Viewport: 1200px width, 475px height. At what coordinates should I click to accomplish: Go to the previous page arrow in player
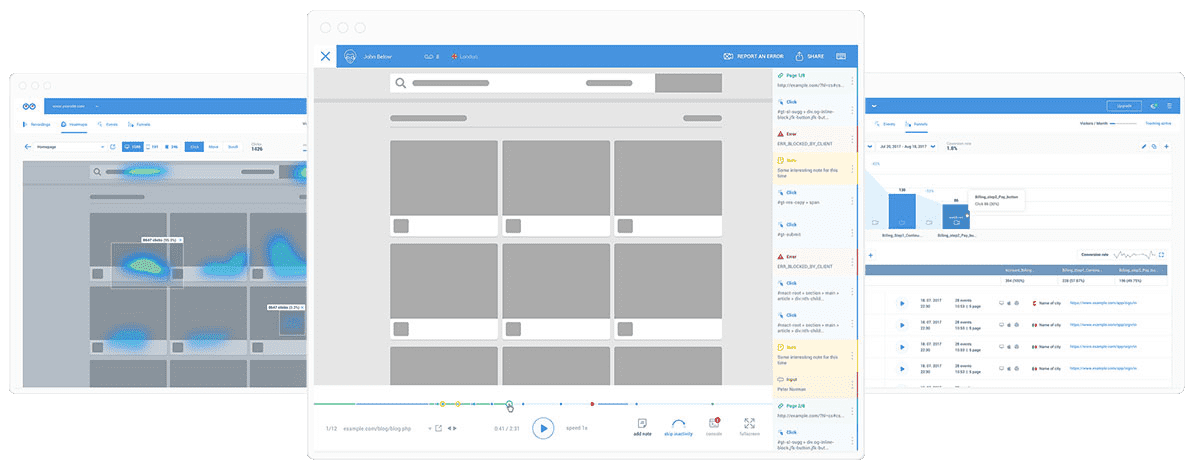449,428
